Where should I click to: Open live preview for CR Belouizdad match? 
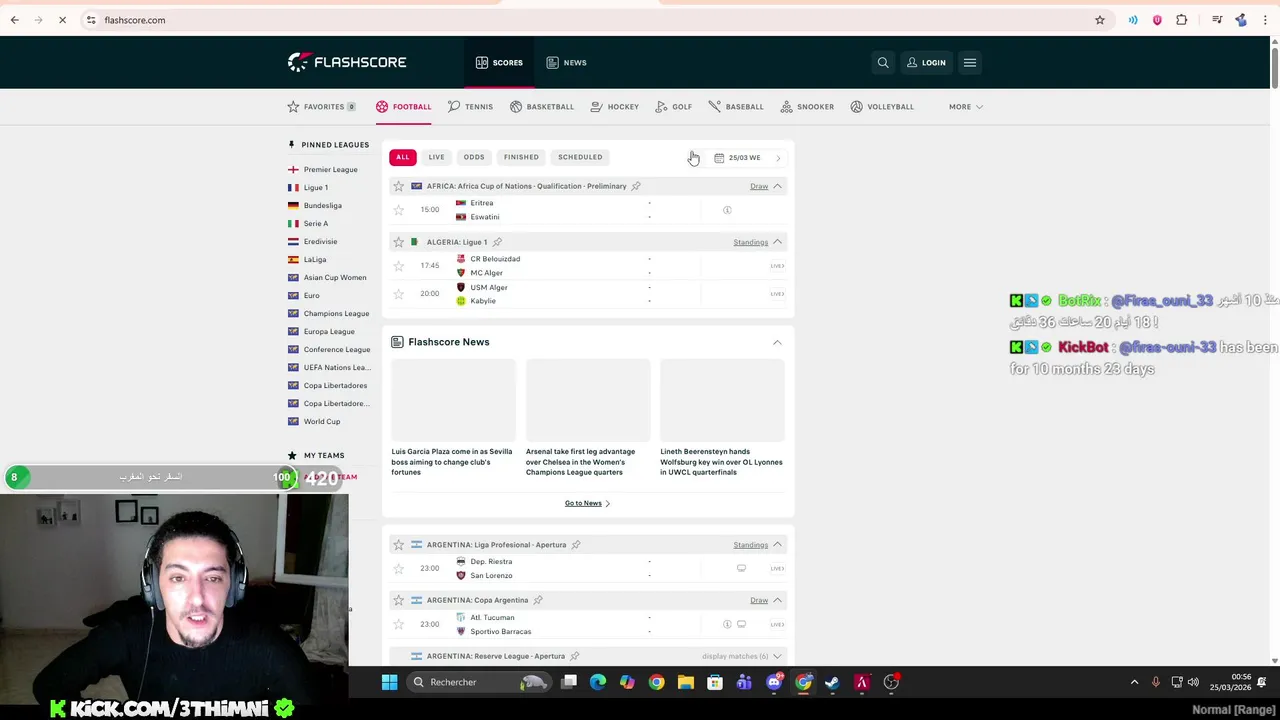(777, 266)
